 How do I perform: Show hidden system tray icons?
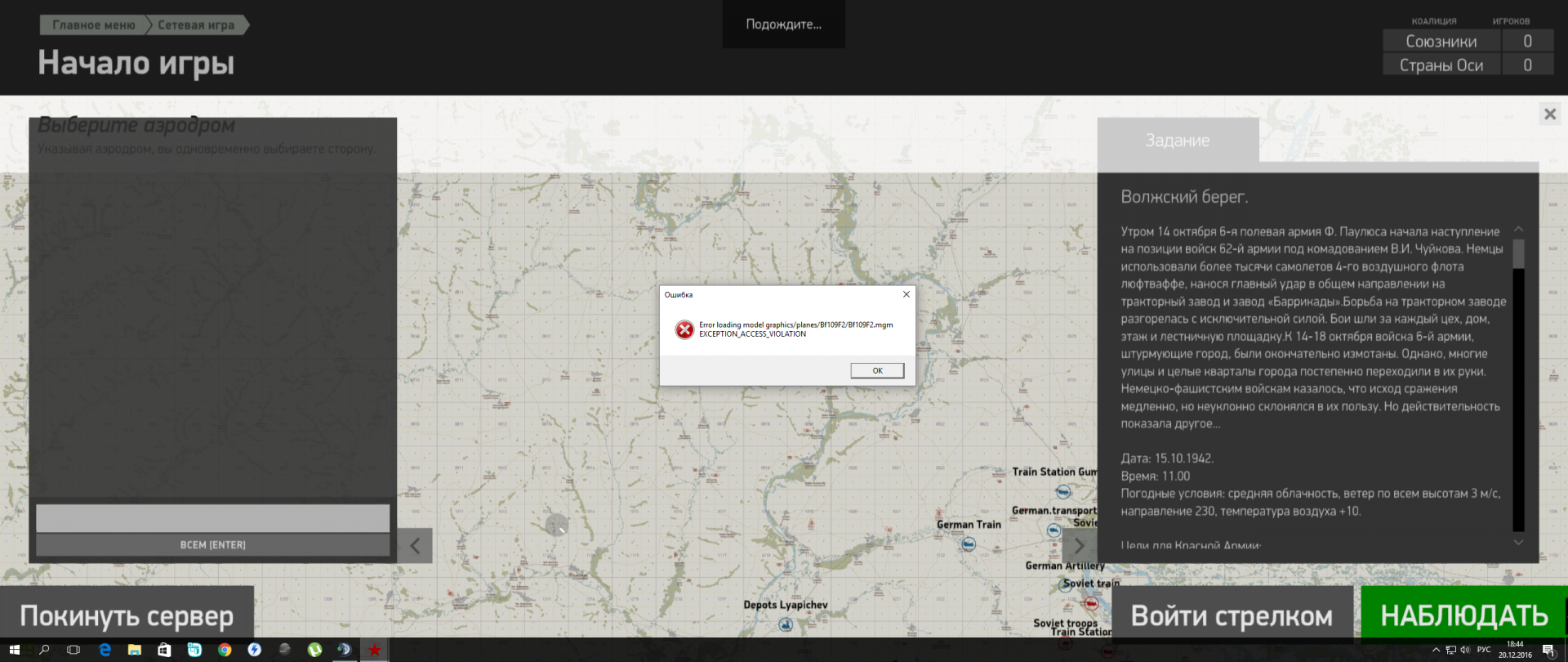(1437, 650)
